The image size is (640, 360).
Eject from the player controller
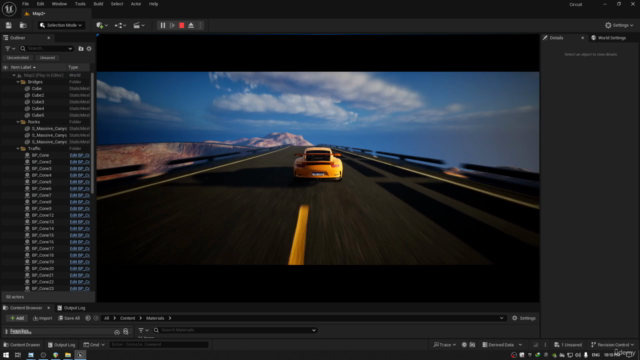click(191, 25)
